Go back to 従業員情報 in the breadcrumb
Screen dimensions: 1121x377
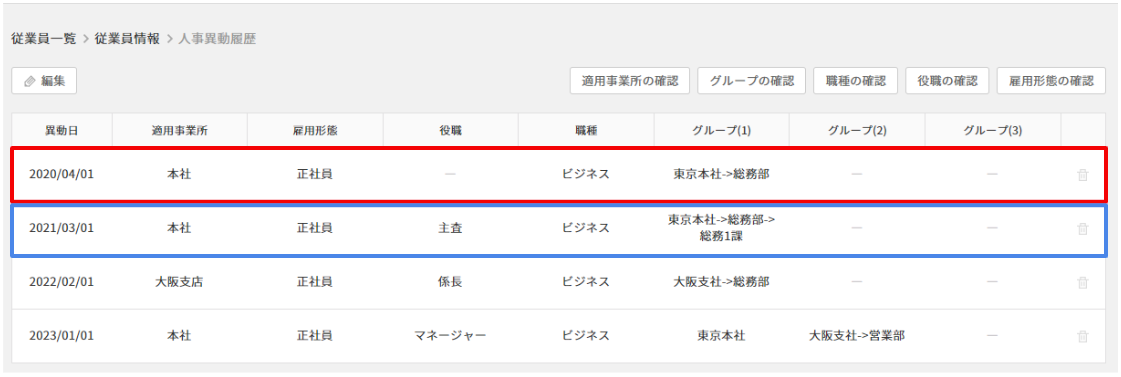coord(127,39)
